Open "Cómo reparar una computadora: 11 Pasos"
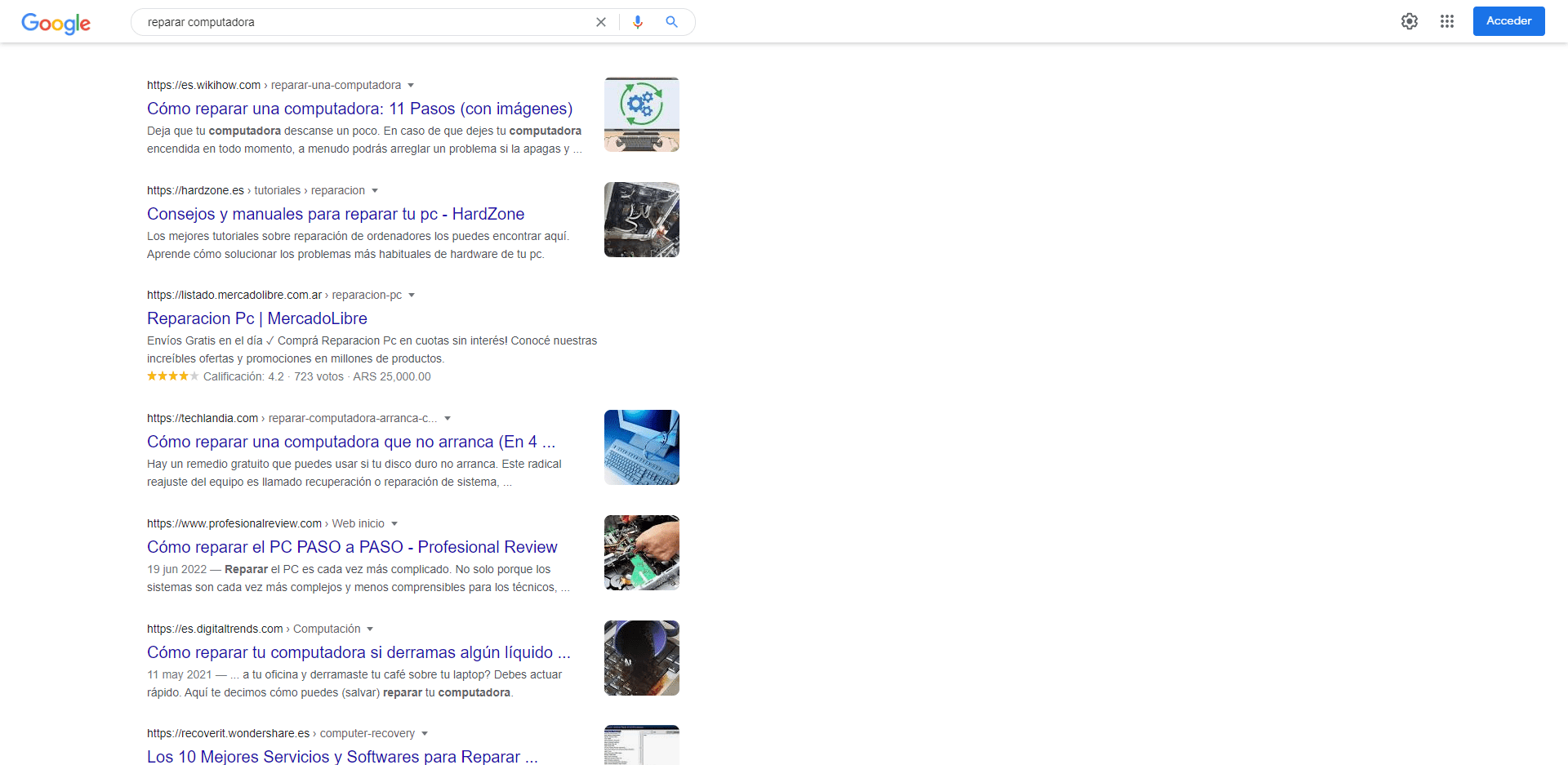The width and height of the screenshot is (1568, 765). click(x=359, y=109)
